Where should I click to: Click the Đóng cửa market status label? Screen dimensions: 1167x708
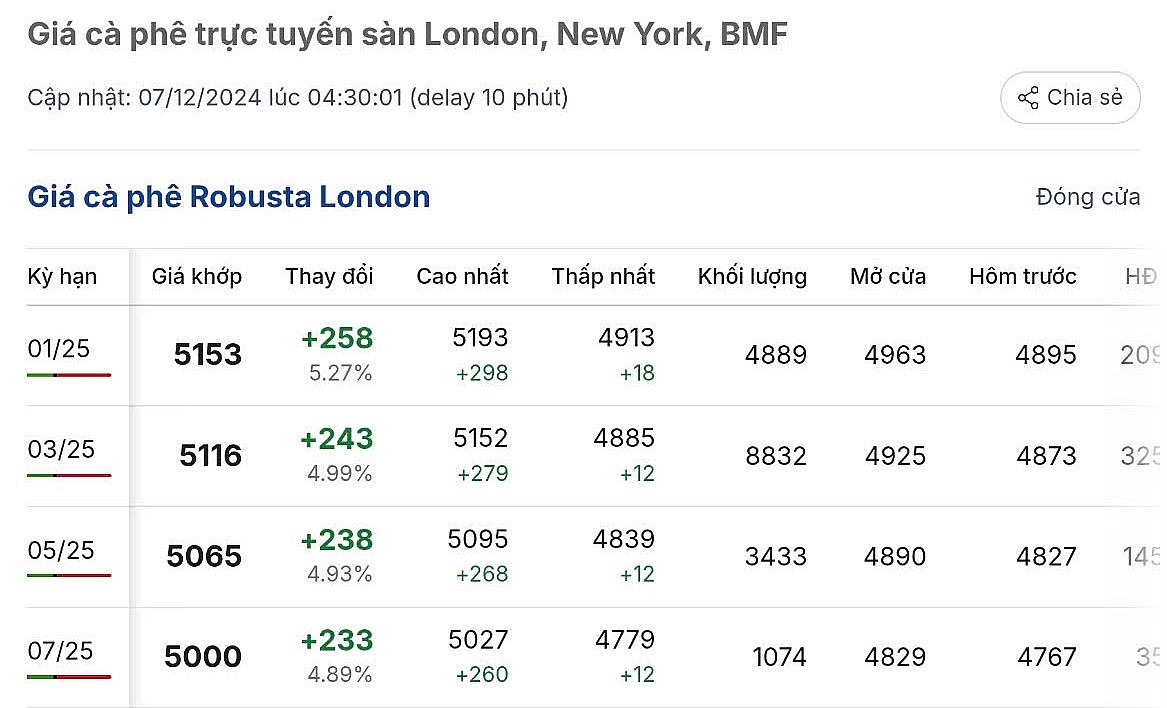click(x=1088, y=197)
